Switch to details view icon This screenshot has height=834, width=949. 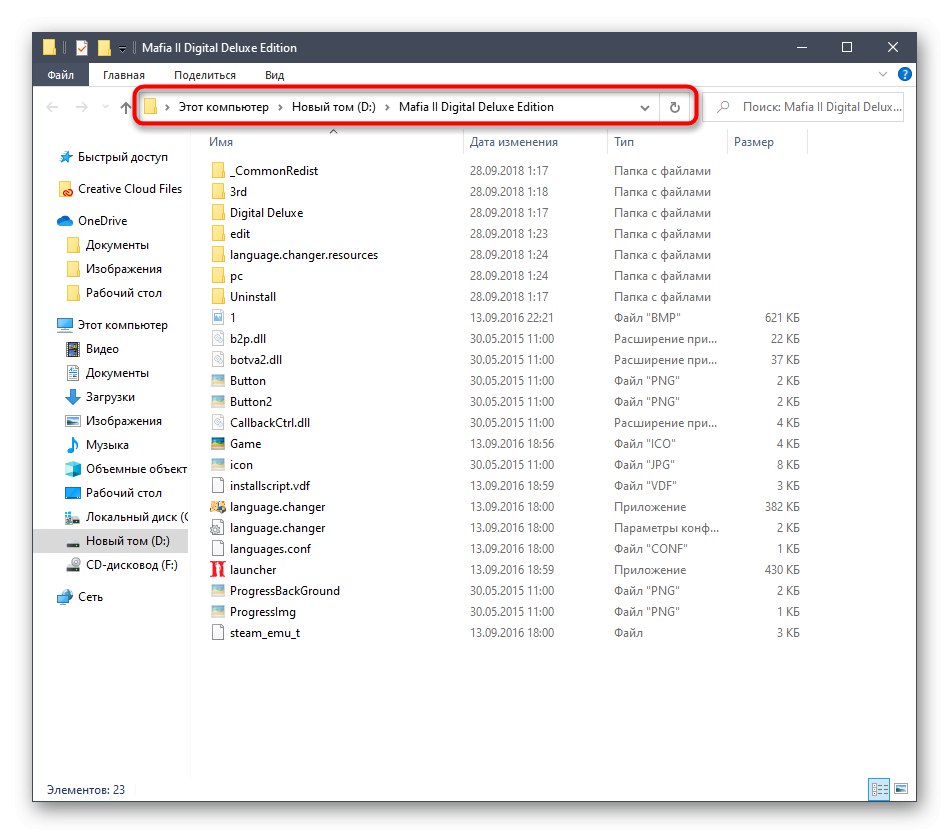pyautogui.click(x=879, y=789)
